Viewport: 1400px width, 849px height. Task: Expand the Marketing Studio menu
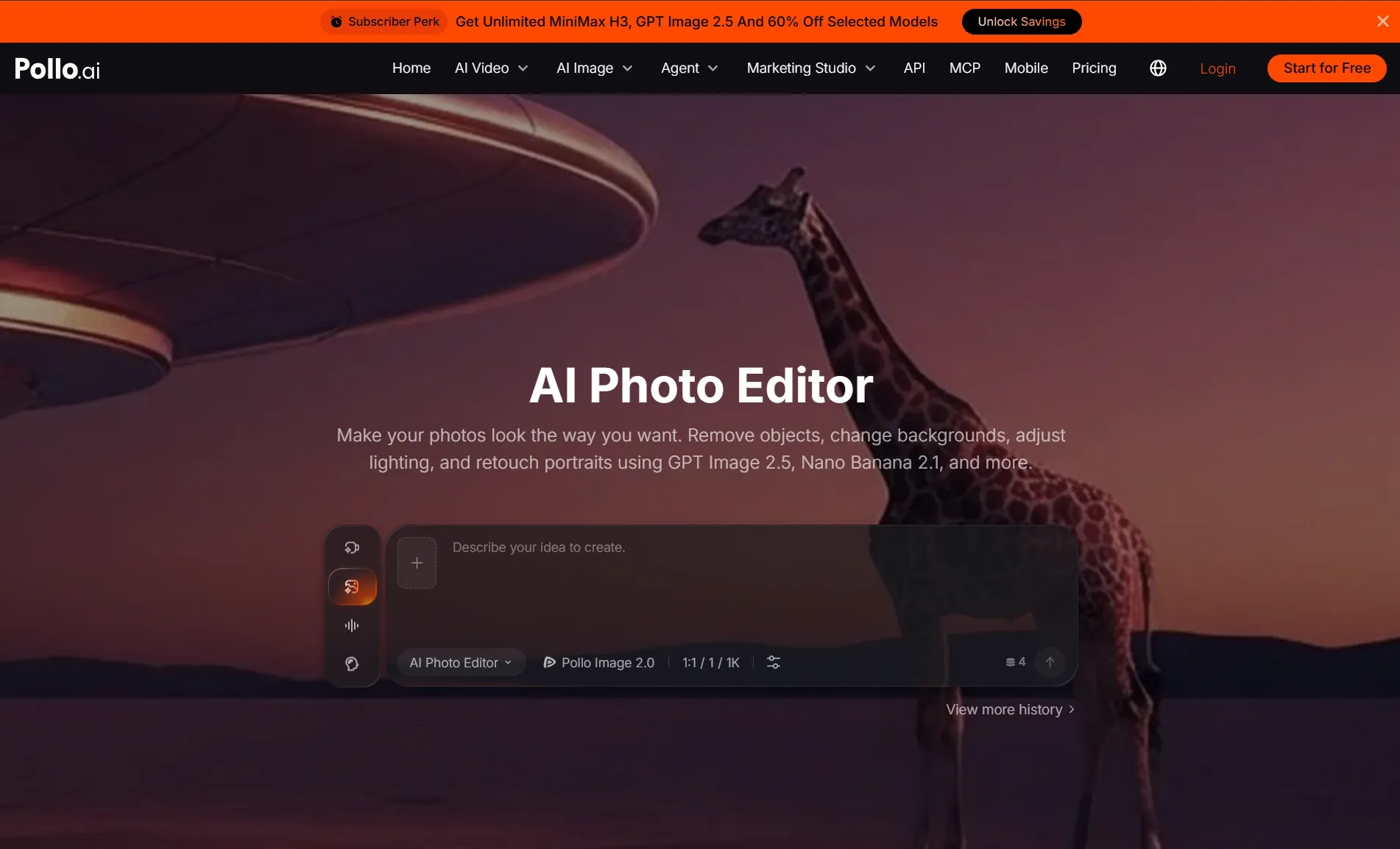pos(811,68)
